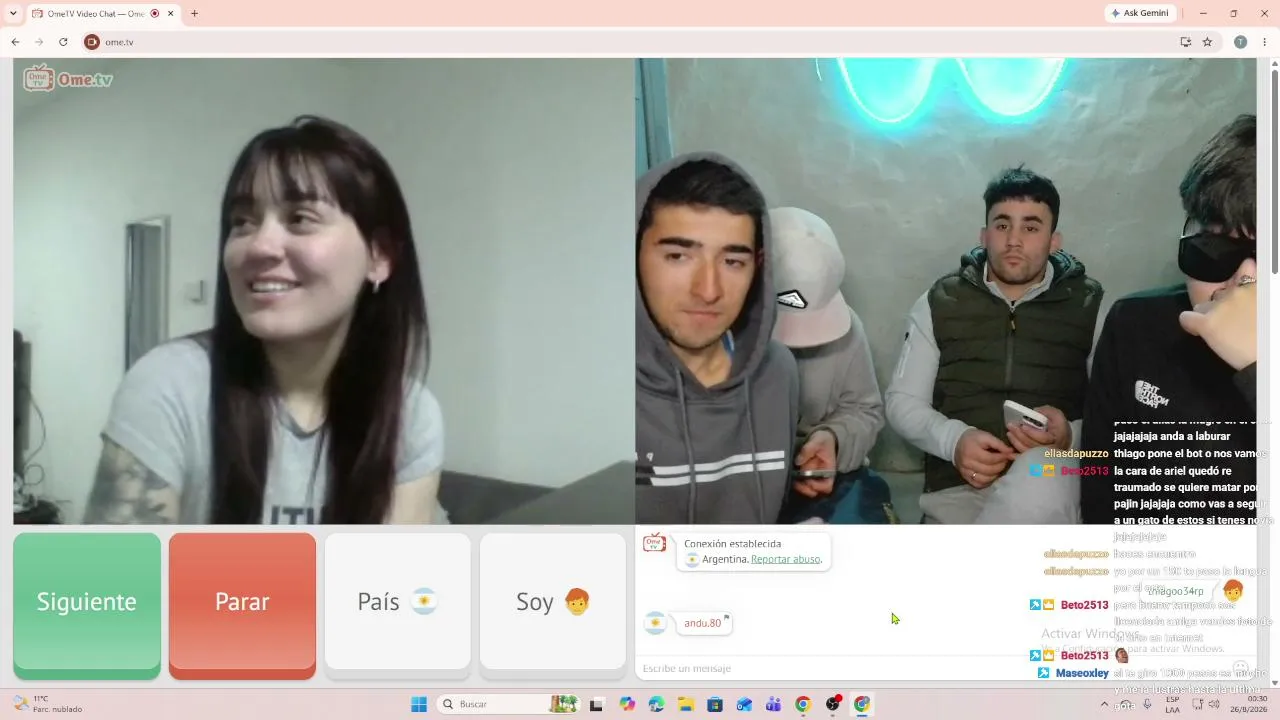Flag the andu.80 message
Image resolution: width=1280 pixels, height=720 pixels.
click(x=727, y=618)
